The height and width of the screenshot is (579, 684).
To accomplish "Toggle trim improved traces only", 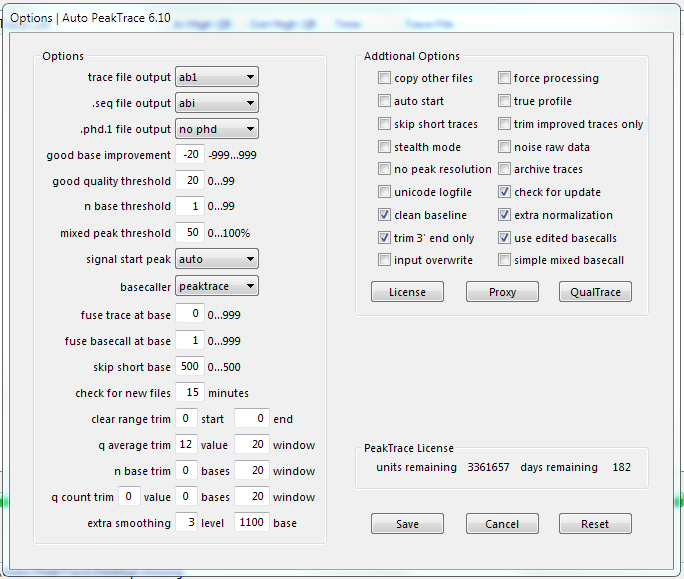I will pos(504,124).
